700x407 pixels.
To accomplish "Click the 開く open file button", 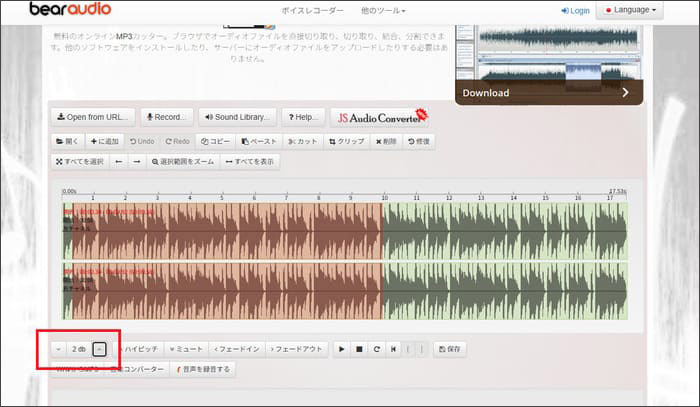I will pos(68,141).
